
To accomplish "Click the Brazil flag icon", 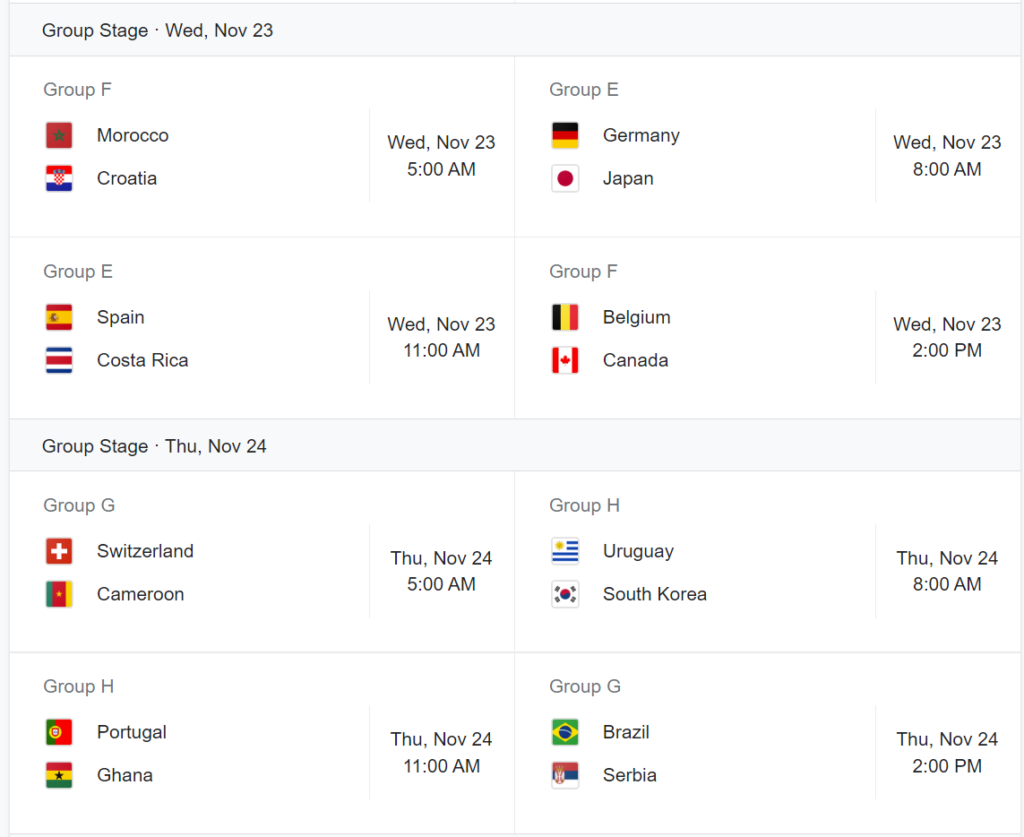I will (565, 732).
